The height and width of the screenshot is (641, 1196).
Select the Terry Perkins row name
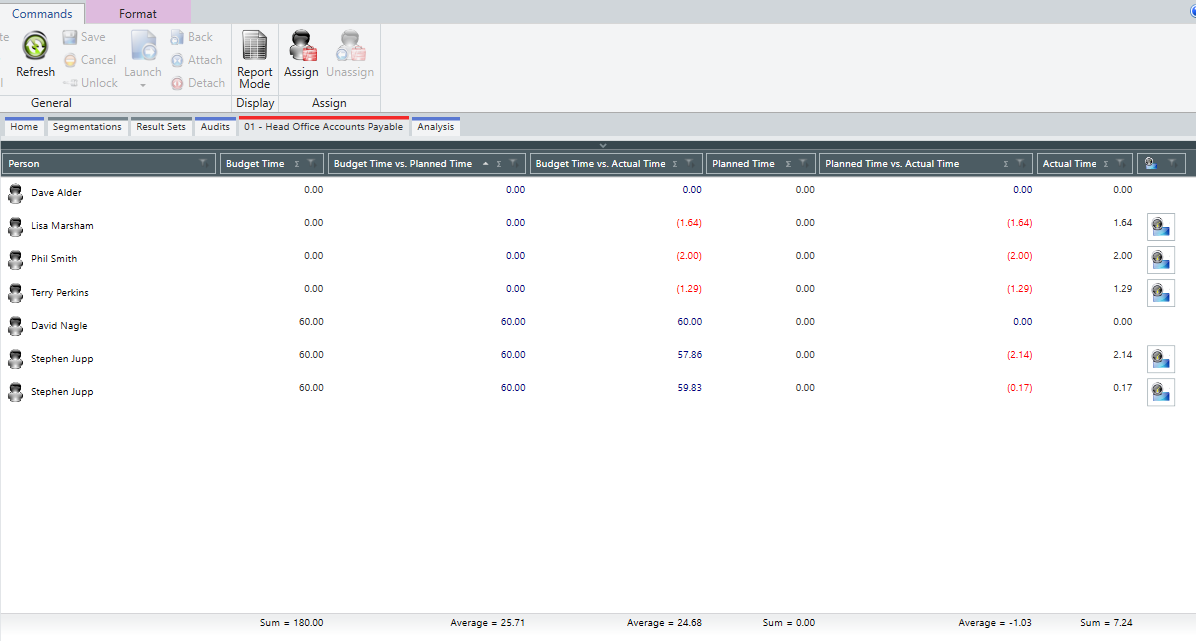[59, 293]
